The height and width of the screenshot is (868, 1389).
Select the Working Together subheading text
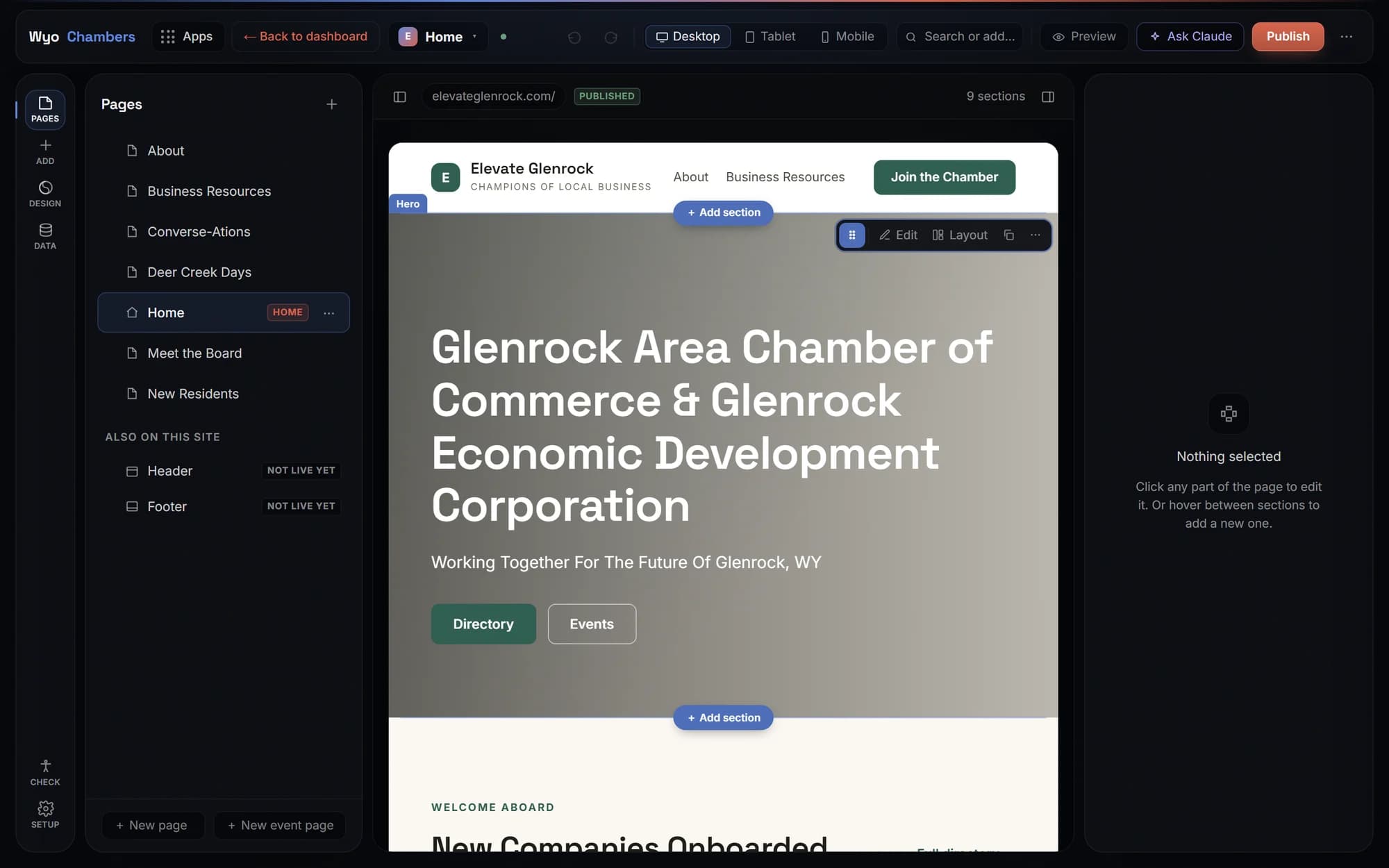point(626,562)
